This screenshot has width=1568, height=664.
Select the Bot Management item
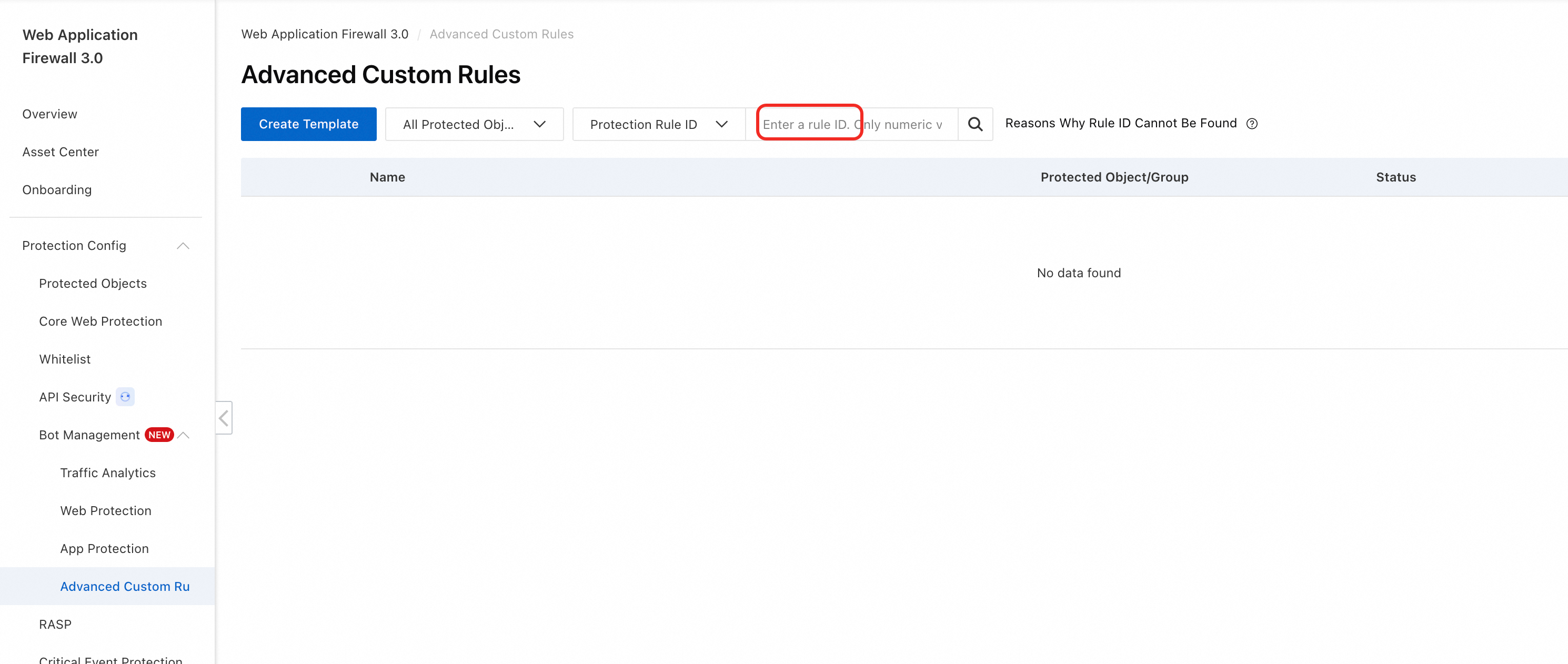point(89,435)
